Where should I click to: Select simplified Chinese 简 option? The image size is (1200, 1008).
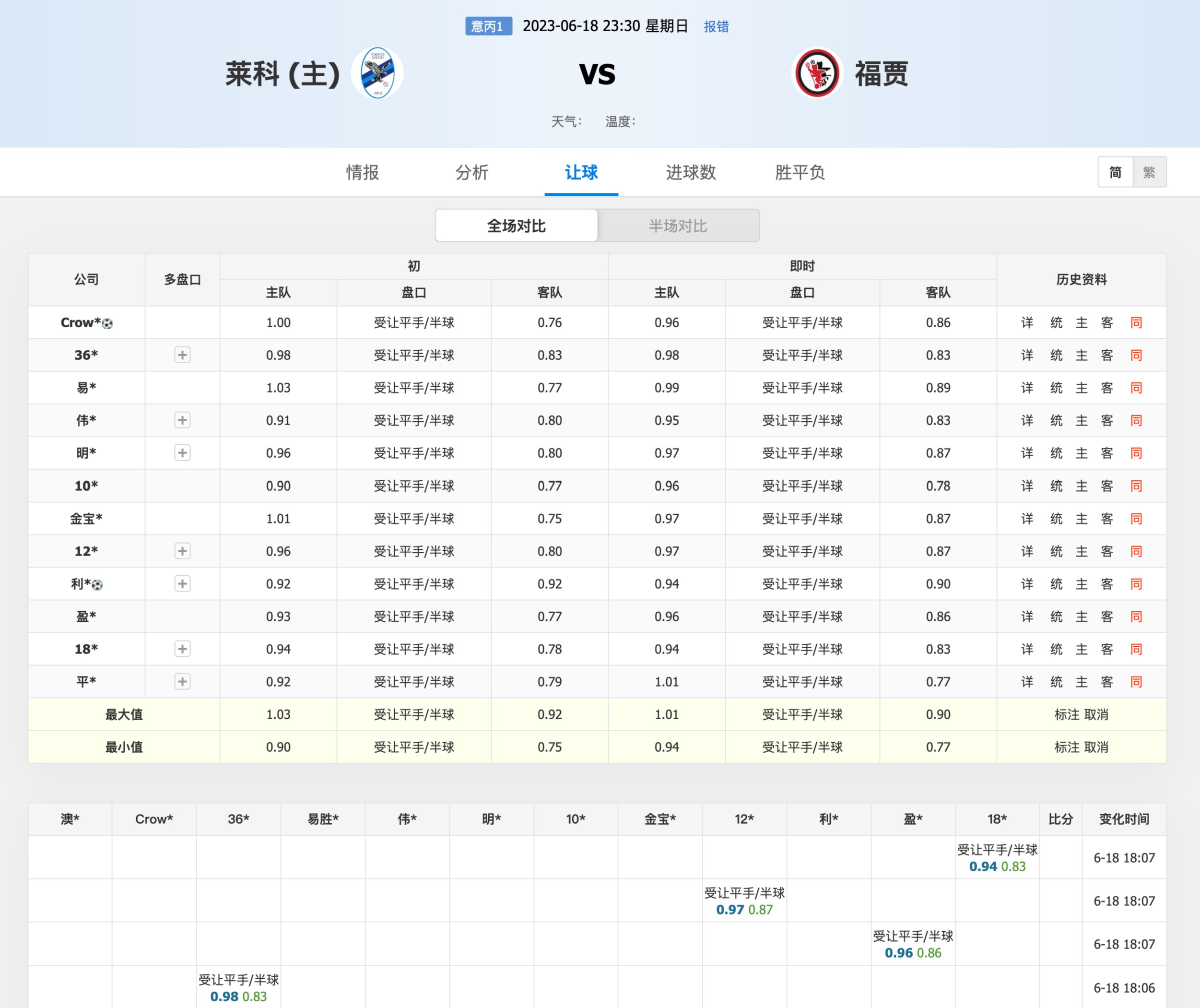coord(1115,172)
